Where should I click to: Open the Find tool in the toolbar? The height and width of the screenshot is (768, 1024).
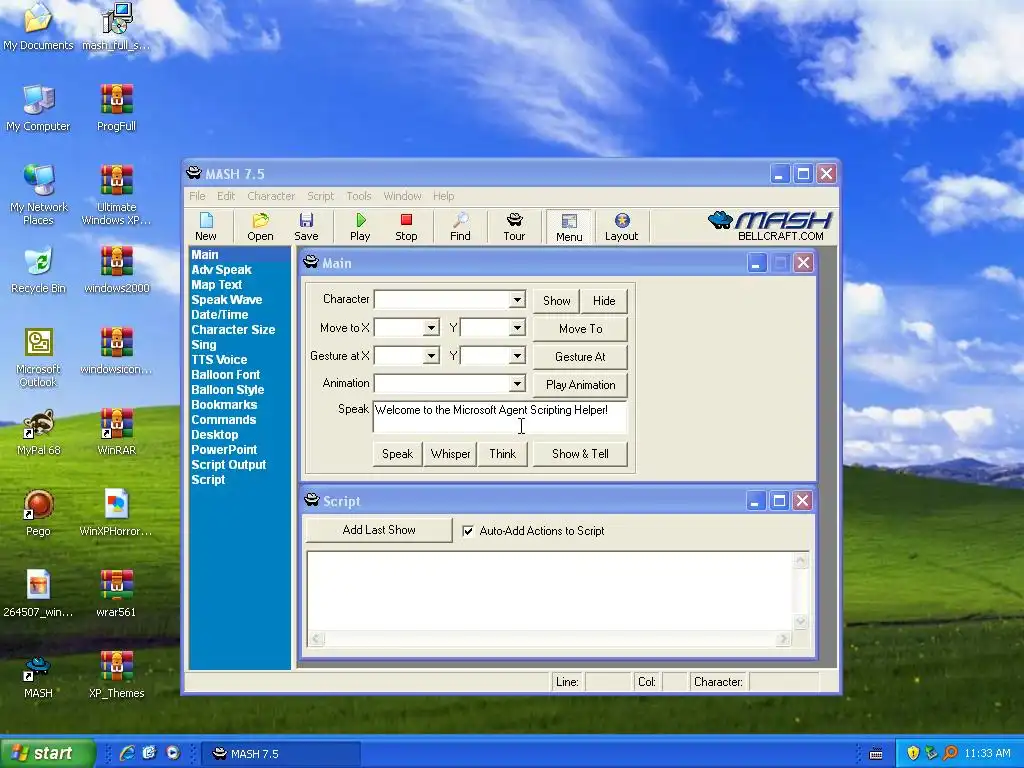[460, 226]
